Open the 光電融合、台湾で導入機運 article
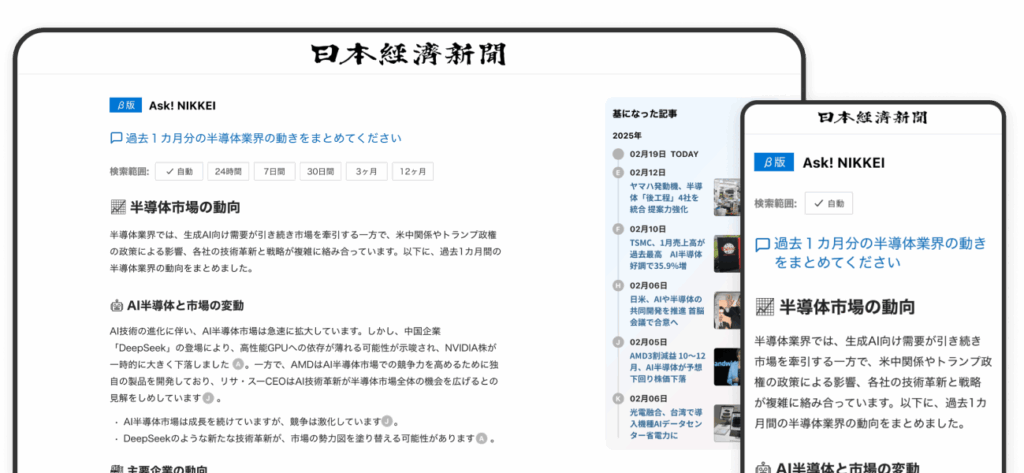 pyautogui.click(x=667, y=424)
